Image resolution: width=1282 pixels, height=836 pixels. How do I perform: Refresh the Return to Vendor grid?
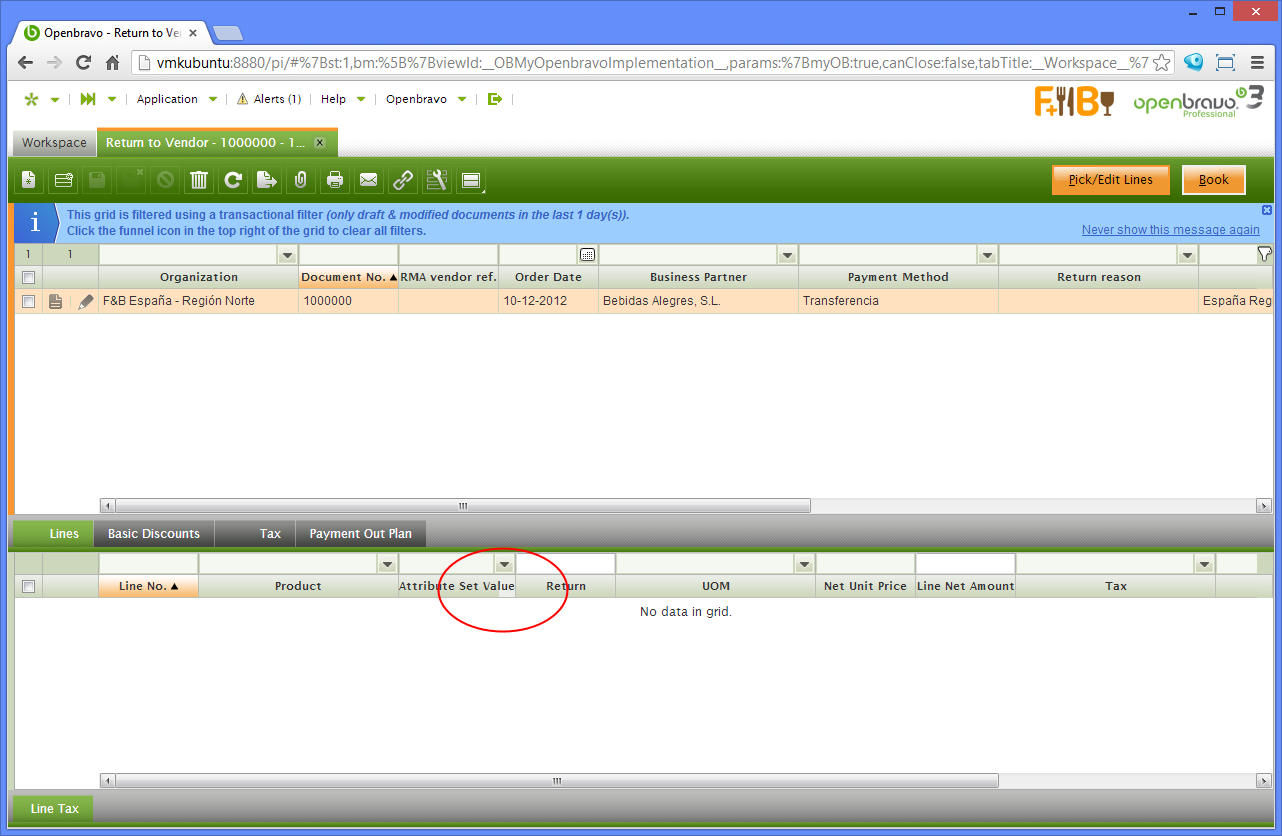tap(233, 180)
